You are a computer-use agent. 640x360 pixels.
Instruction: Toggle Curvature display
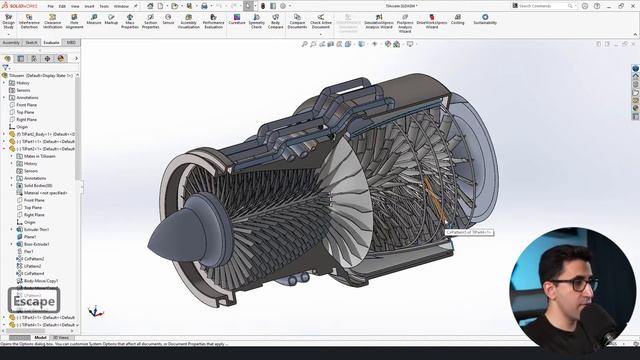(237, 19)
